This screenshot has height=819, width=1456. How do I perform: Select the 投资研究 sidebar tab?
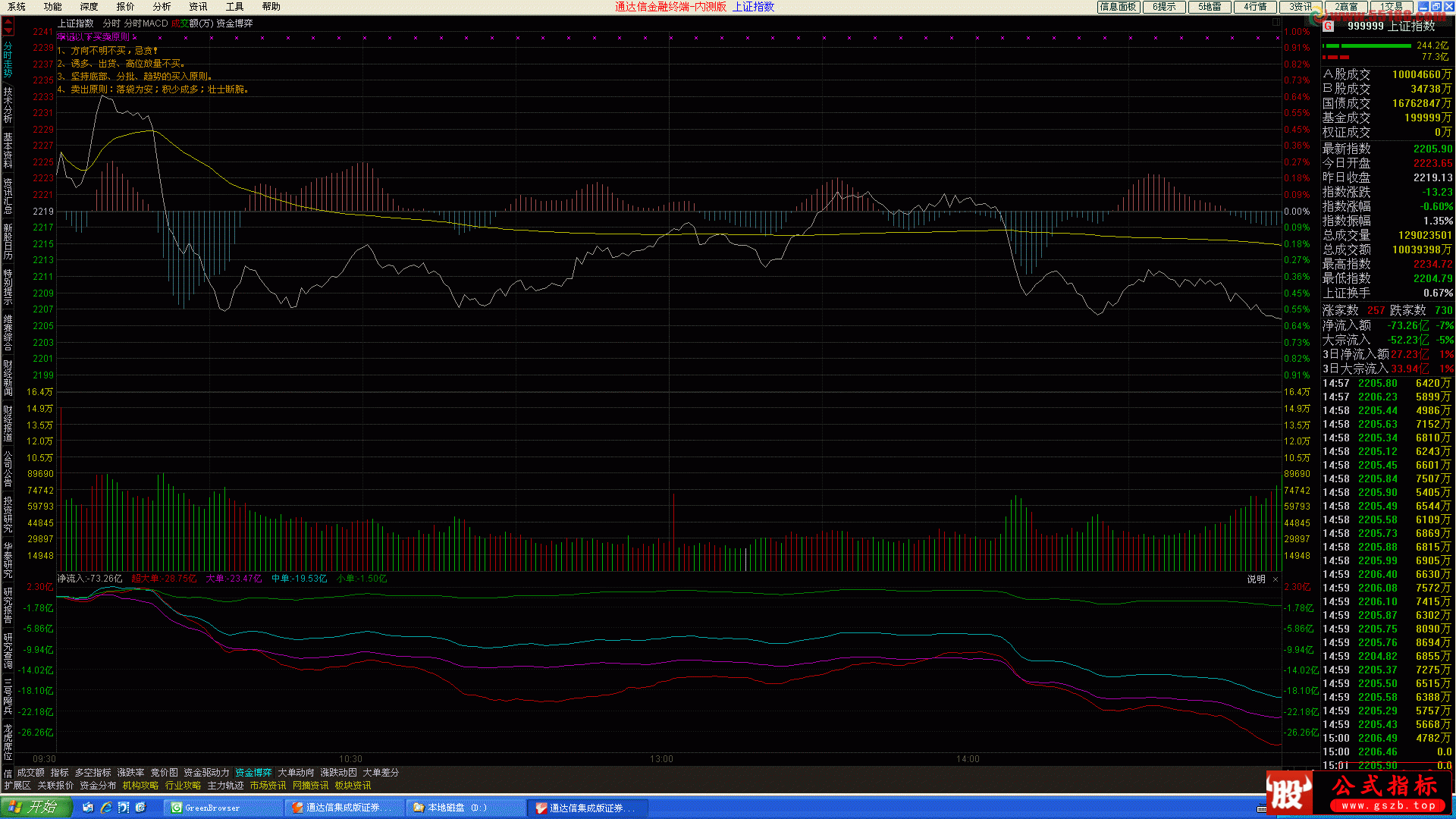pos(8,514)
